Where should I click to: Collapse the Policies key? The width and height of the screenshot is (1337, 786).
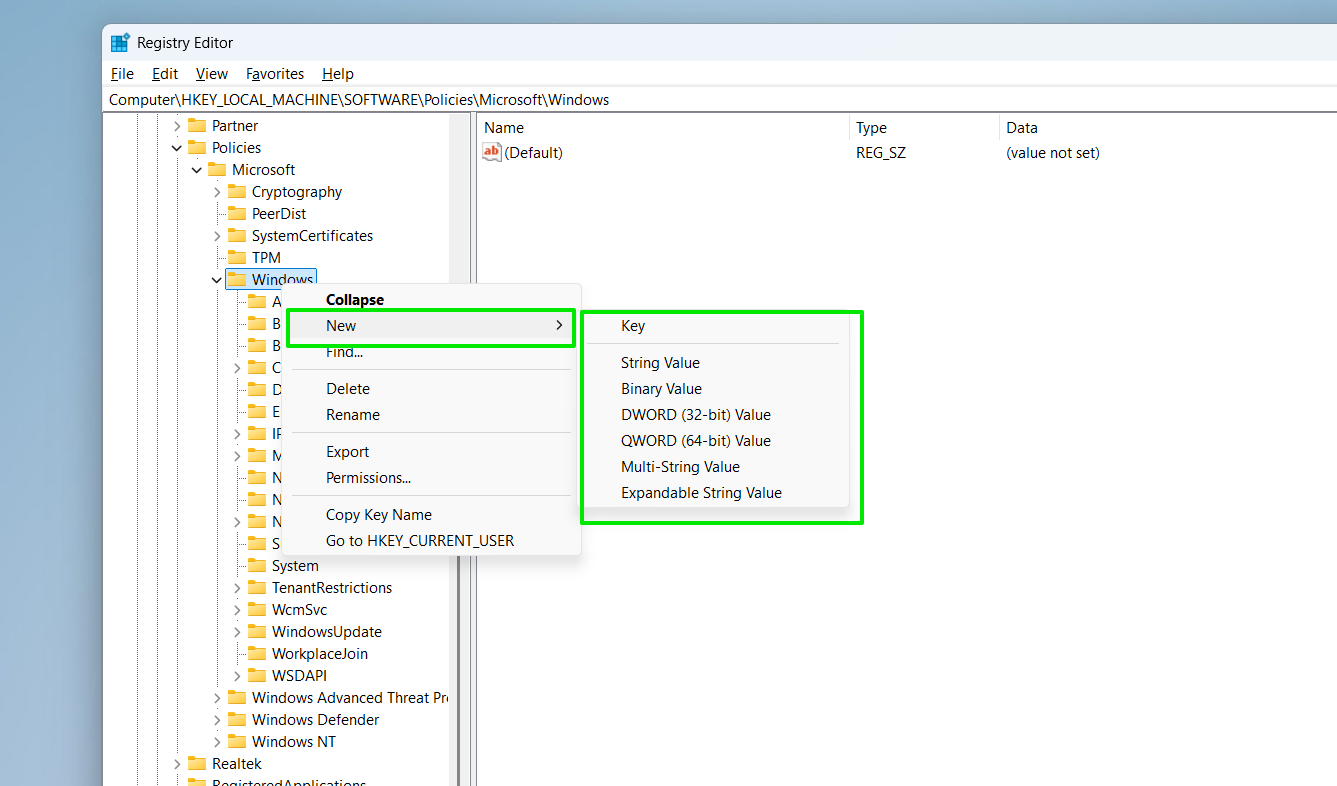177,148
